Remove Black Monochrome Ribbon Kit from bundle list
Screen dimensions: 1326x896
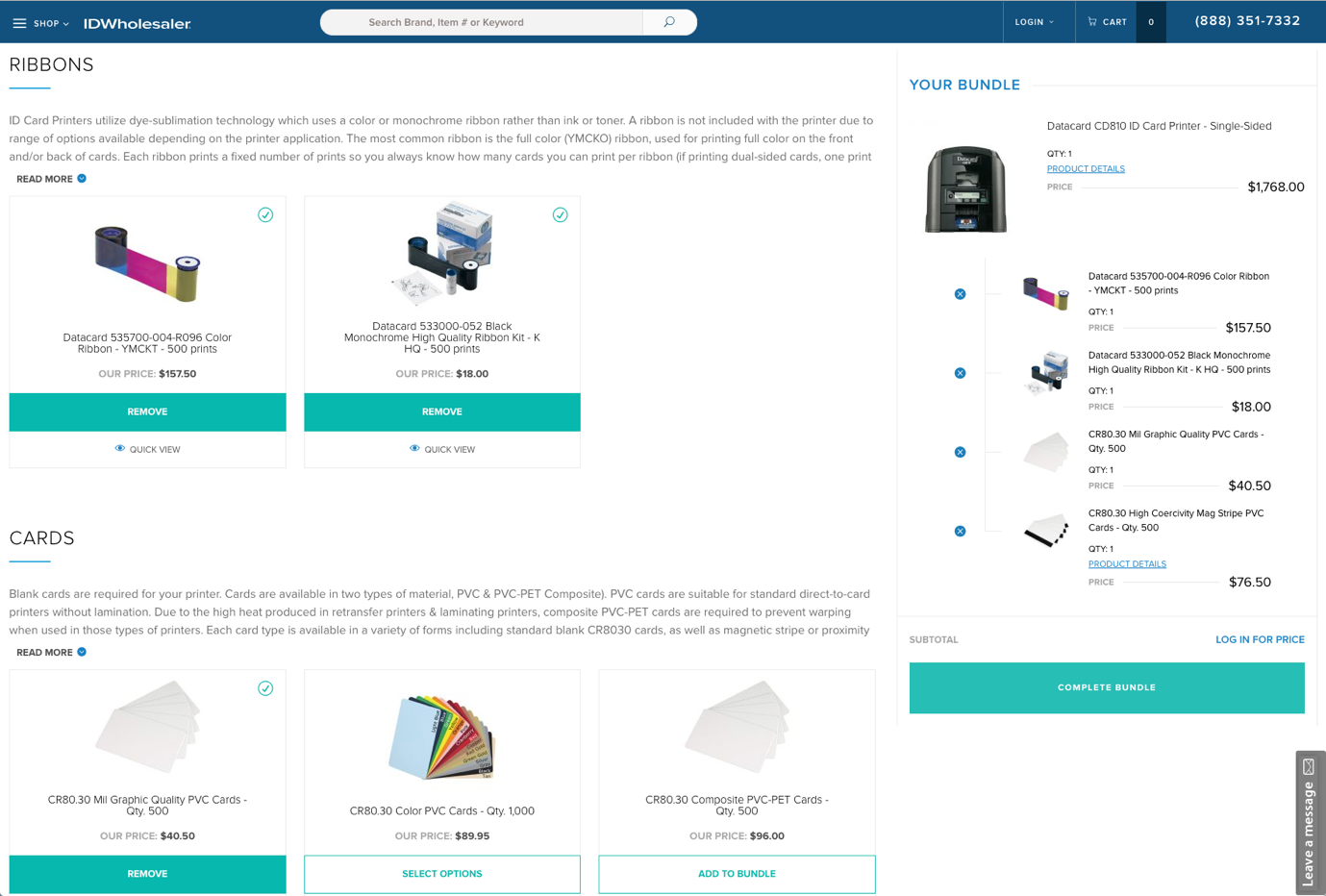960,373
